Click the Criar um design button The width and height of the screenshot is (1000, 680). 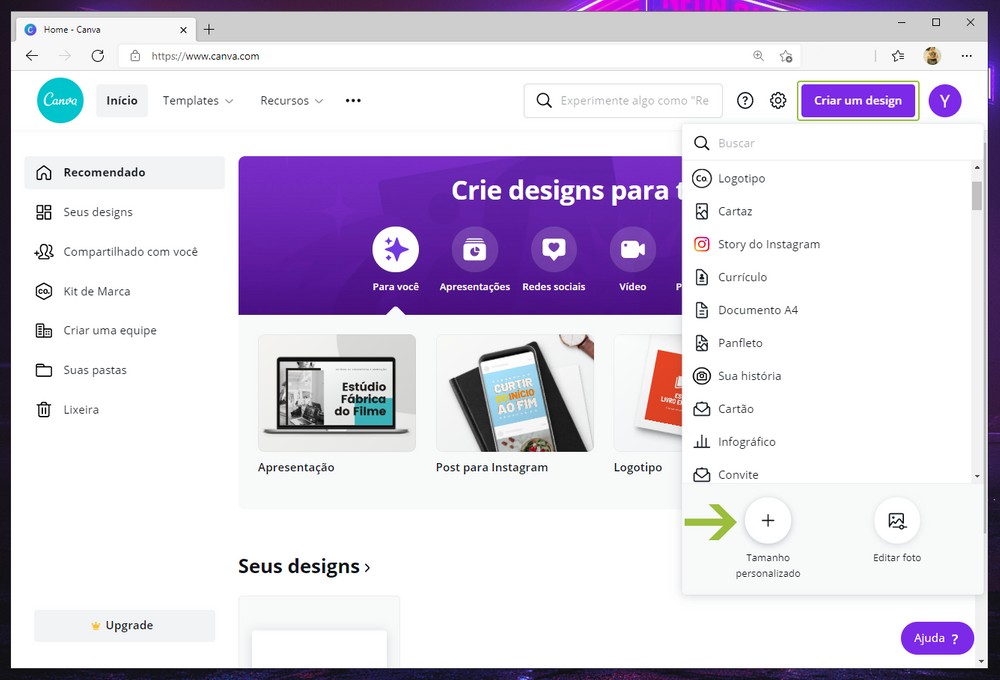click(x=858, y=100)
